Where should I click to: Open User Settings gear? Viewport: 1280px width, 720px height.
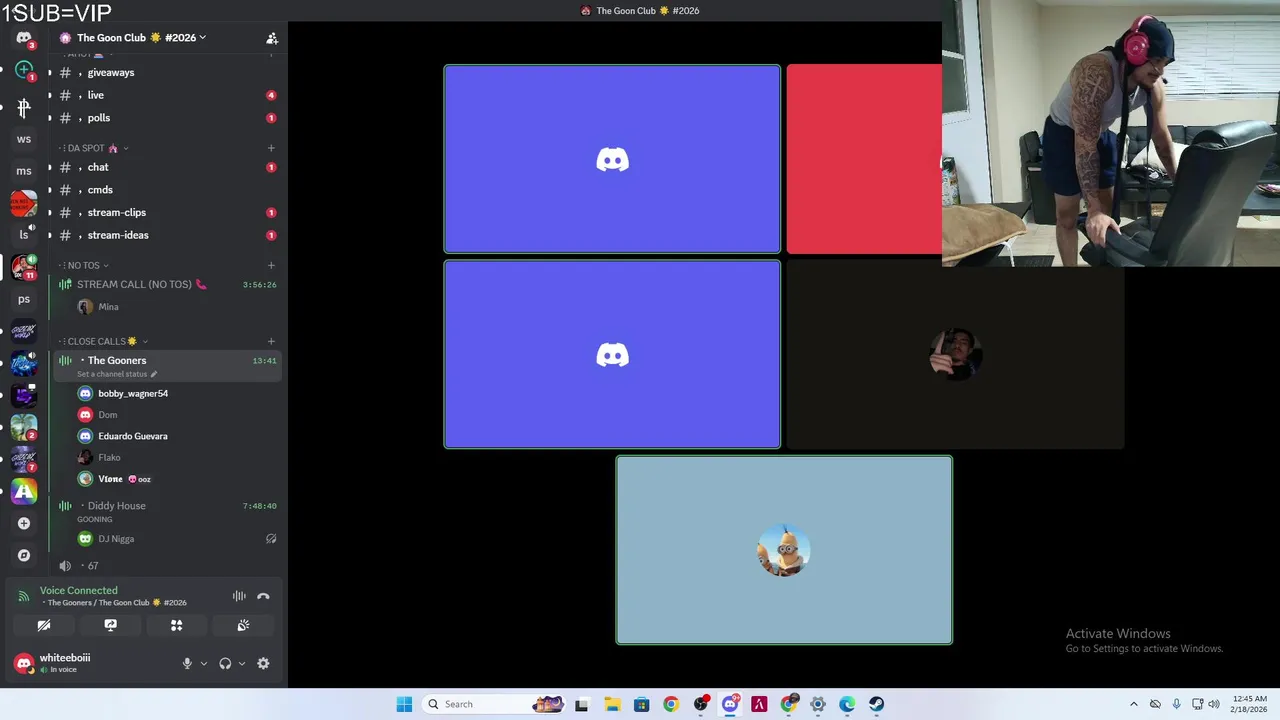click(x=263, y=663)
